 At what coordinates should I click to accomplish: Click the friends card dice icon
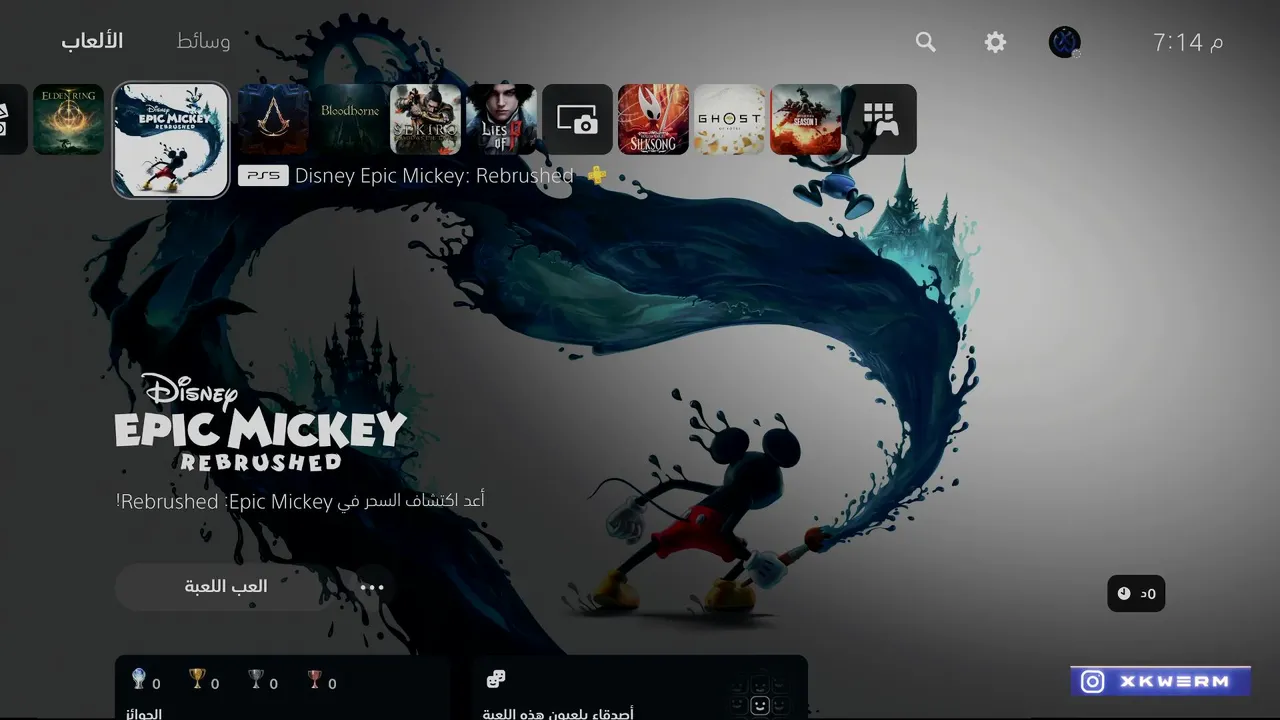tap(495, 680)
